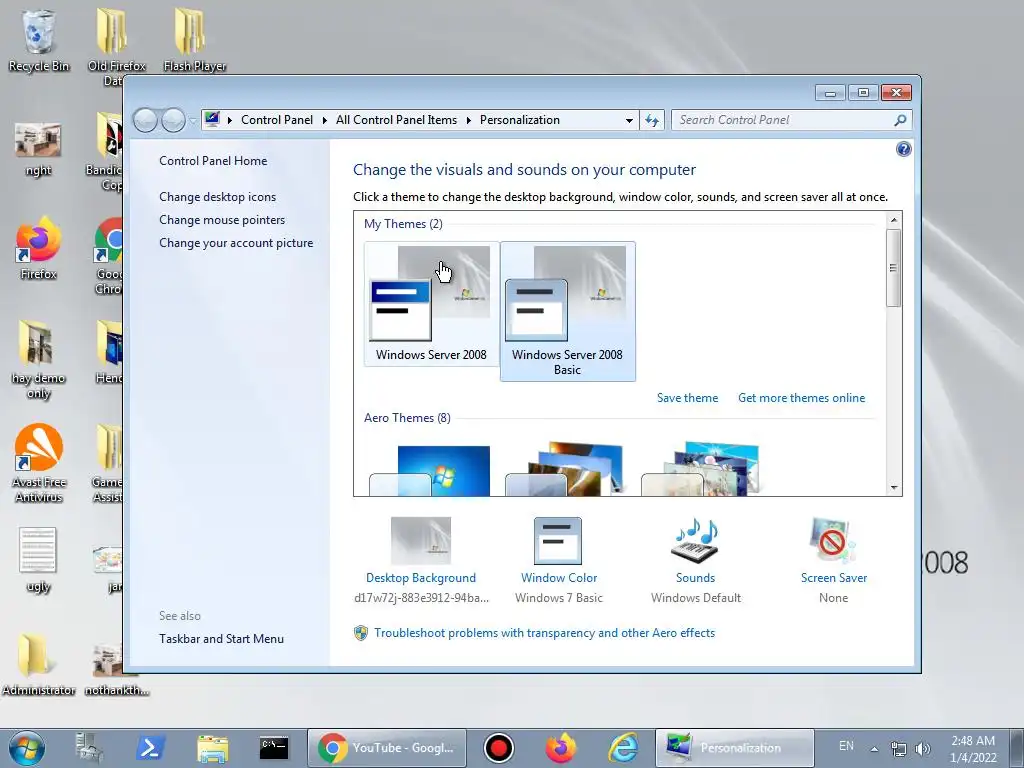Click Change desktop icons link
The height and width of the screenshot is (768, 1024).
pyautogui.click(x=217, y=197)
